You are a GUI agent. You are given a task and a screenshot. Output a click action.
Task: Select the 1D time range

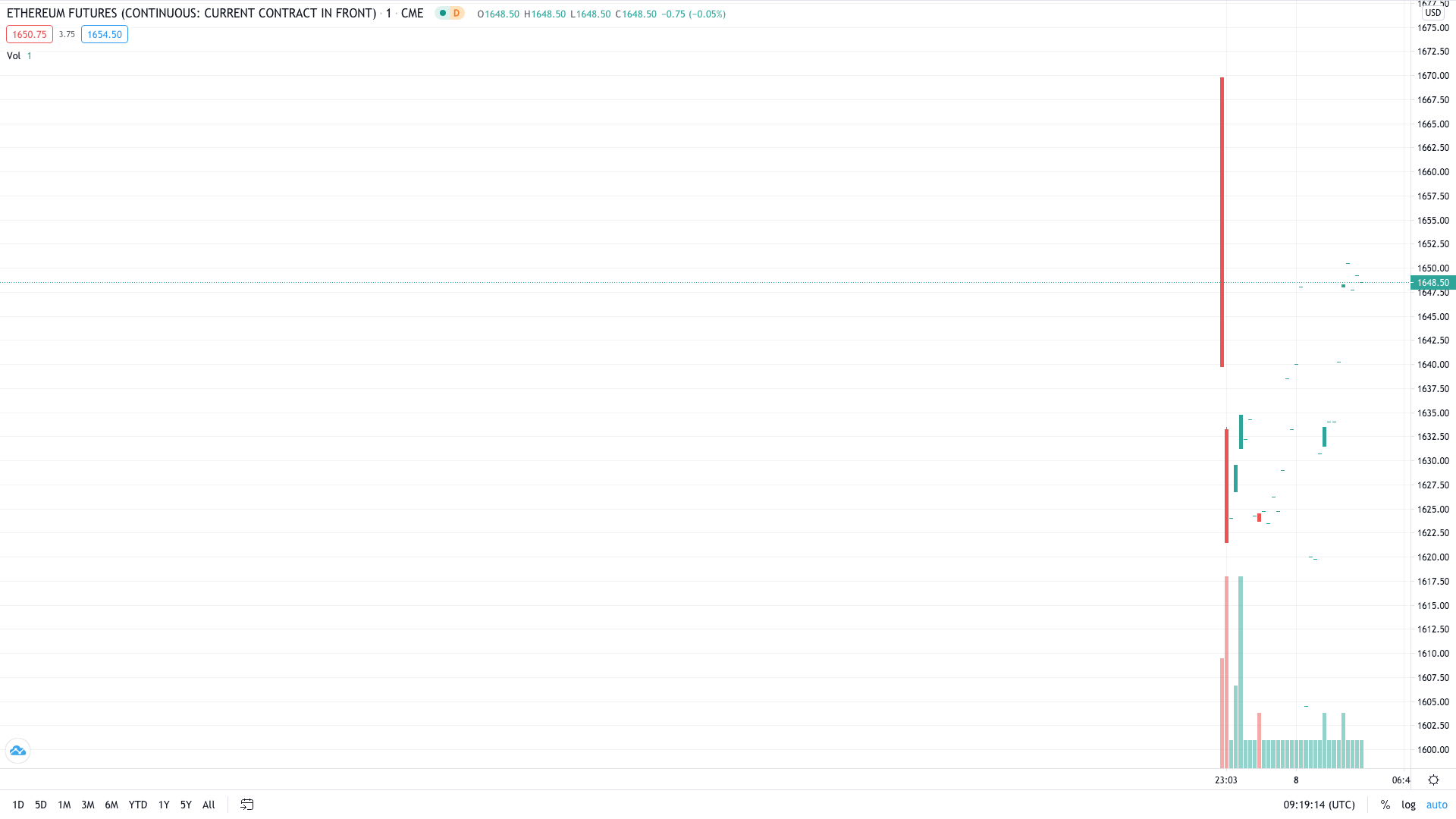18,805
